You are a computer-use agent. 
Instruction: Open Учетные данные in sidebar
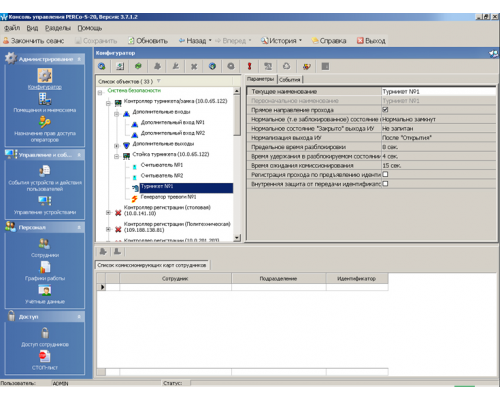click(x=45, y=294)
